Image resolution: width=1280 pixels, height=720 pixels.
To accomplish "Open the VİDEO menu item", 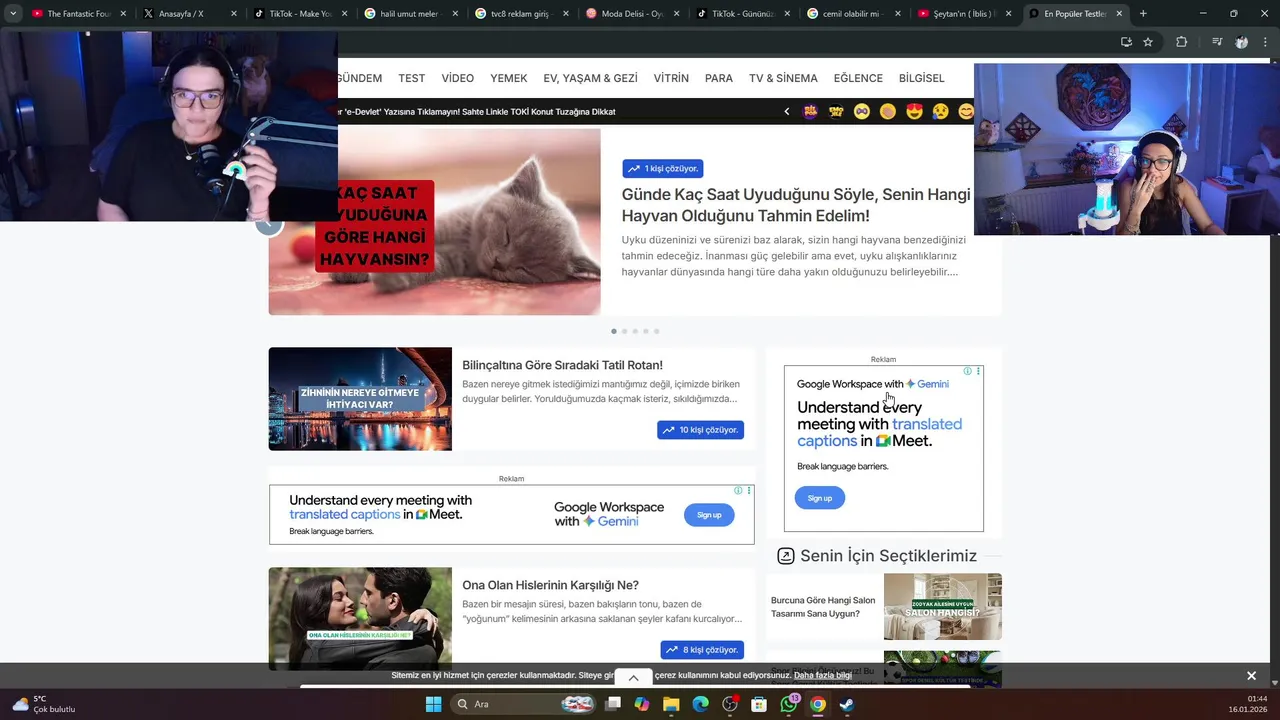I will 458,78.
